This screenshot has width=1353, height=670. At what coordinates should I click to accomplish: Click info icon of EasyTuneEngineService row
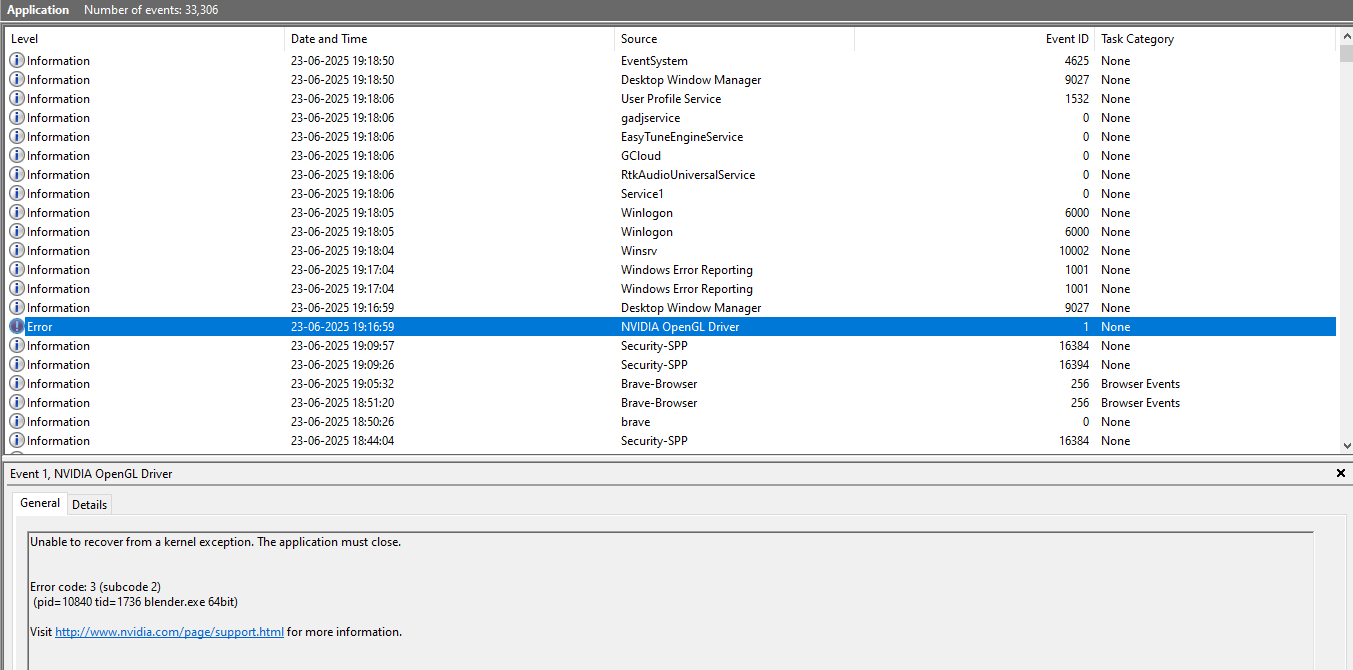coord(17,137)
